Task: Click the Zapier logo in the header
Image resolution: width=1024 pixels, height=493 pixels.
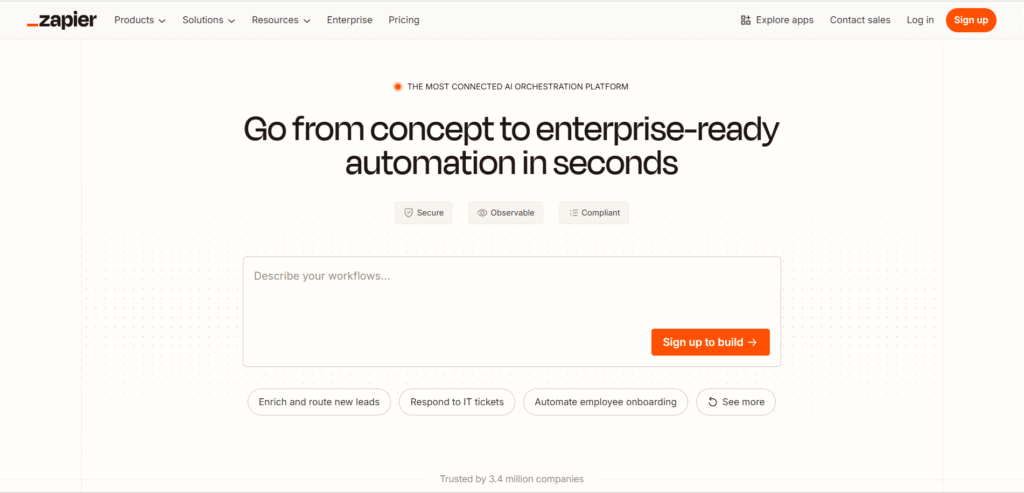Action: (61, 20)
